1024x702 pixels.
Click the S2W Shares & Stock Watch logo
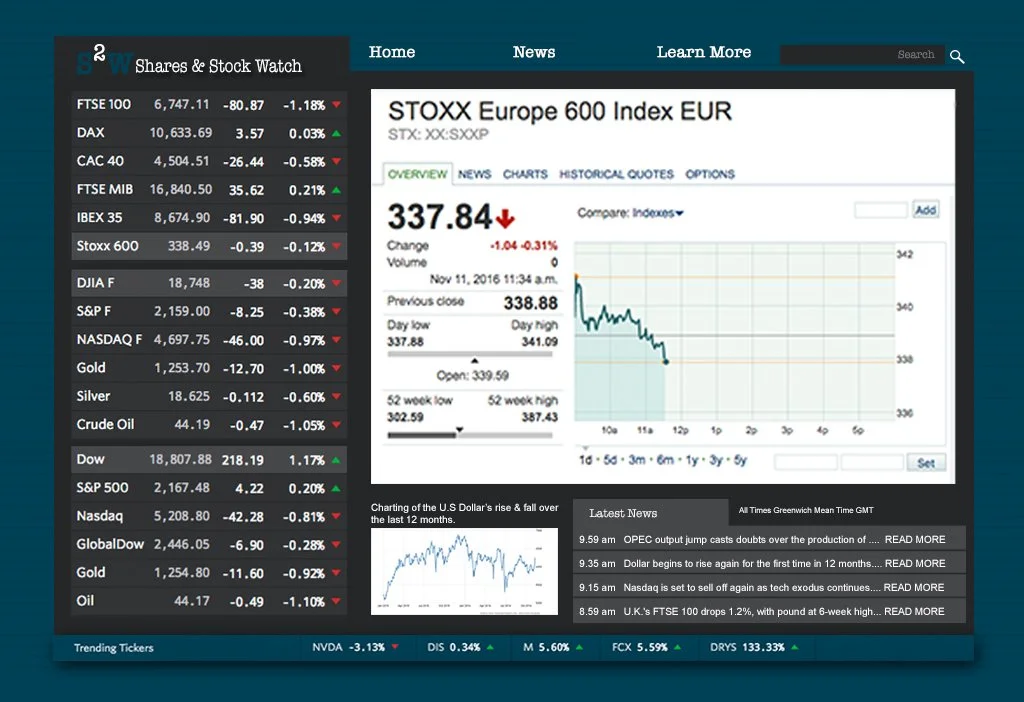189,61
